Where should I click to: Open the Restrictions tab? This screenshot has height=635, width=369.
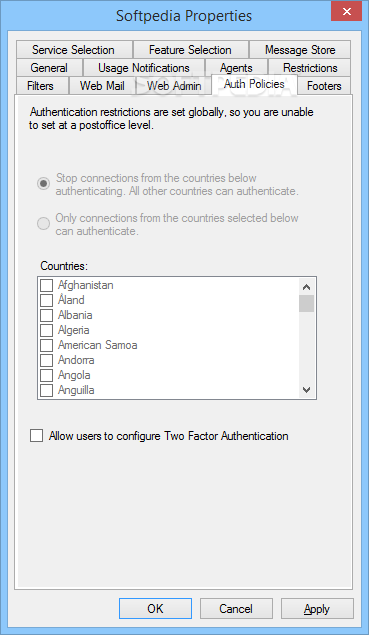310,68
